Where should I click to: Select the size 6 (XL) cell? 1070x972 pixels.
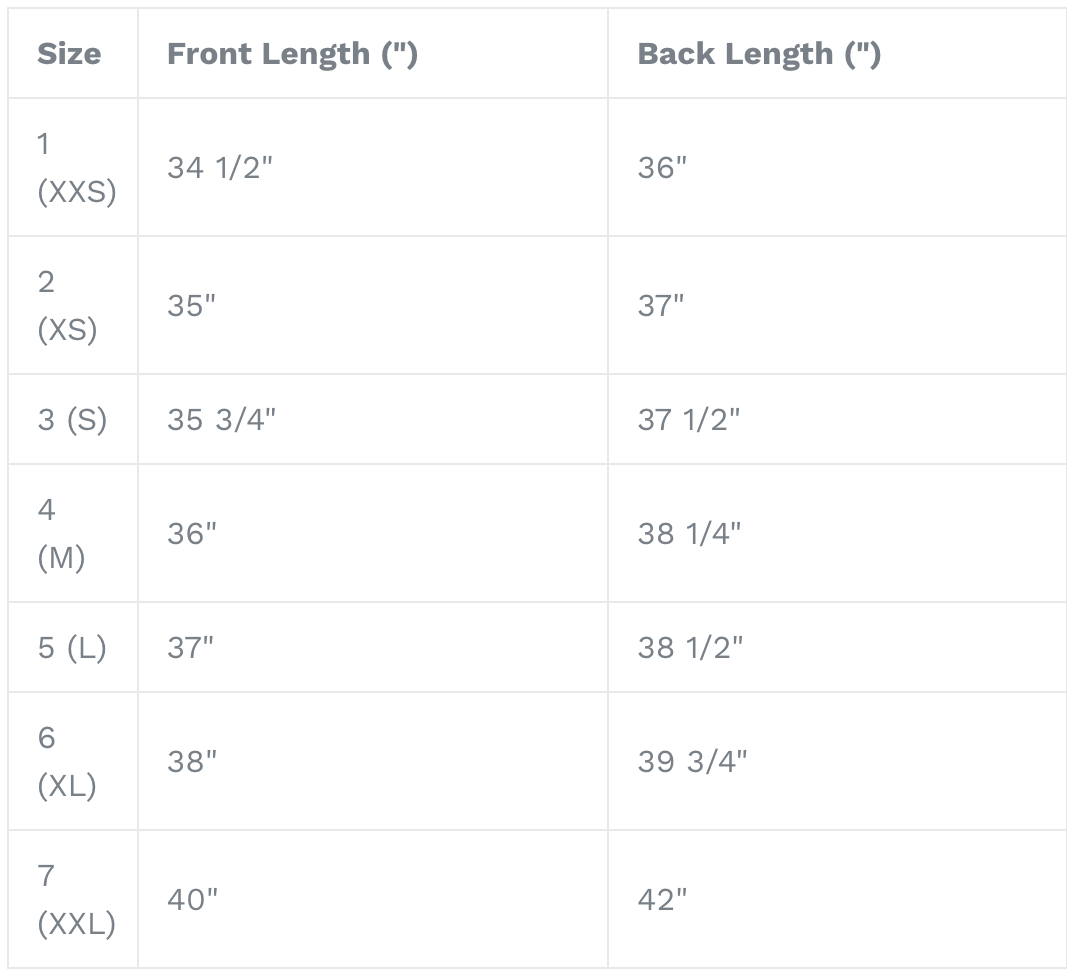[x=67, y=761]
